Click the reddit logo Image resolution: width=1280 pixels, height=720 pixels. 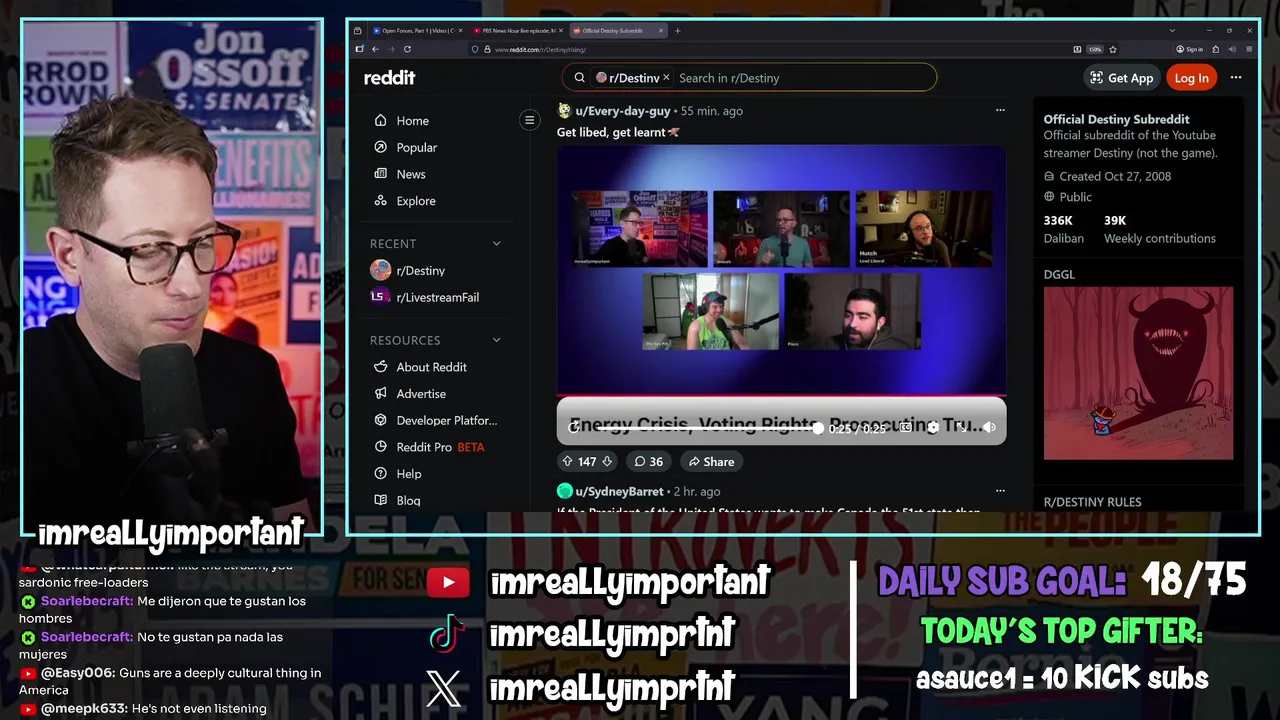389,78
